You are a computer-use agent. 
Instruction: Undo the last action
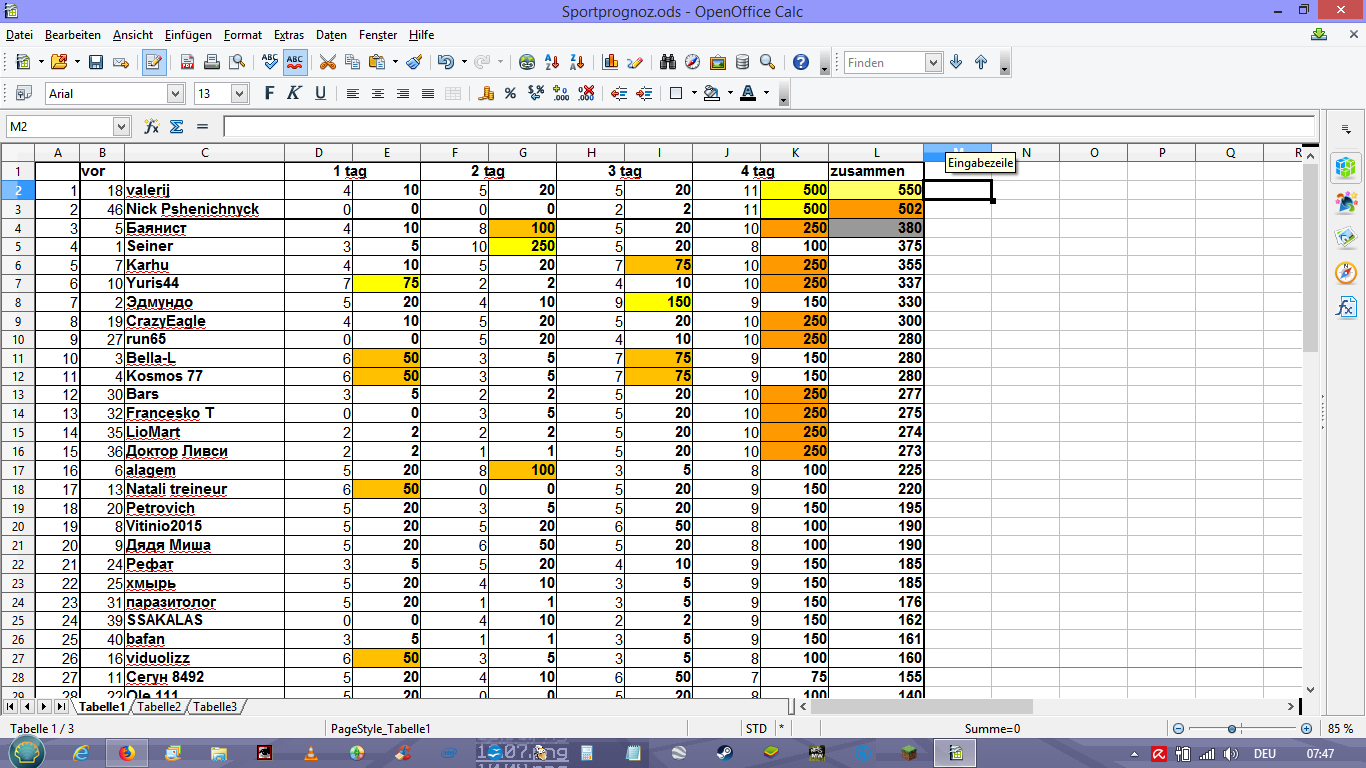pyautogui.click(x=445, y=62)
